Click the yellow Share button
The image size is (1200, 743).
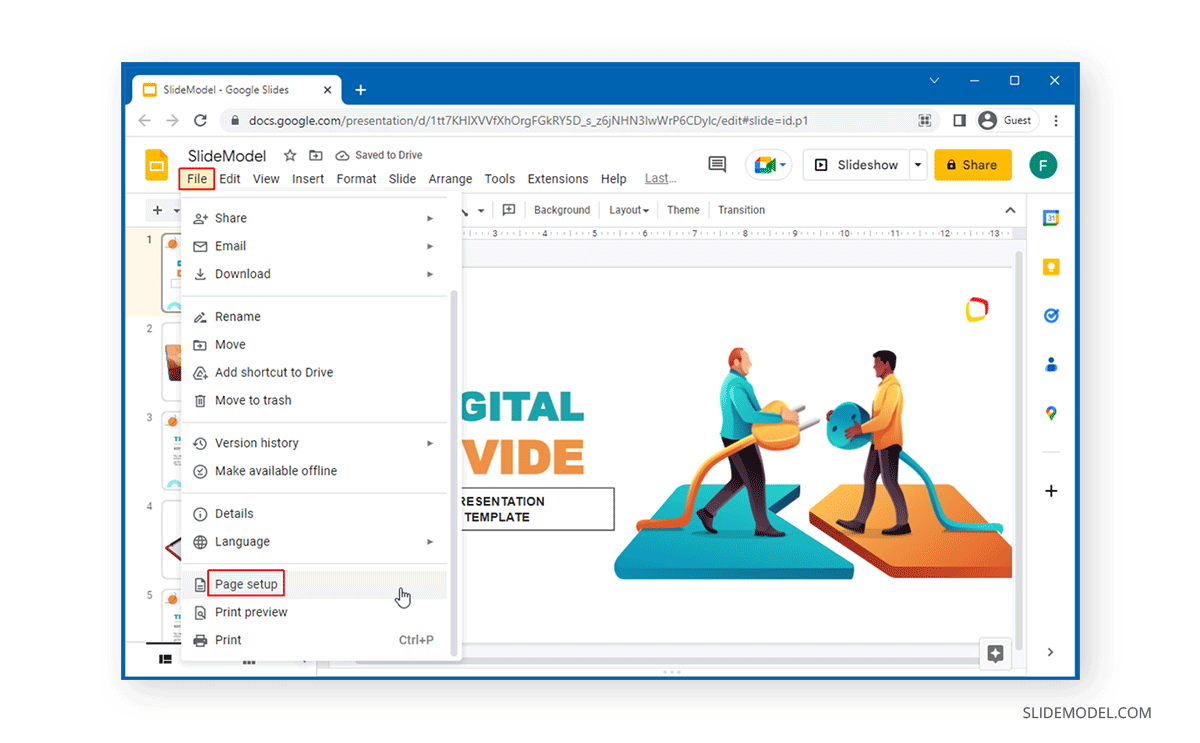coord(972,164)
